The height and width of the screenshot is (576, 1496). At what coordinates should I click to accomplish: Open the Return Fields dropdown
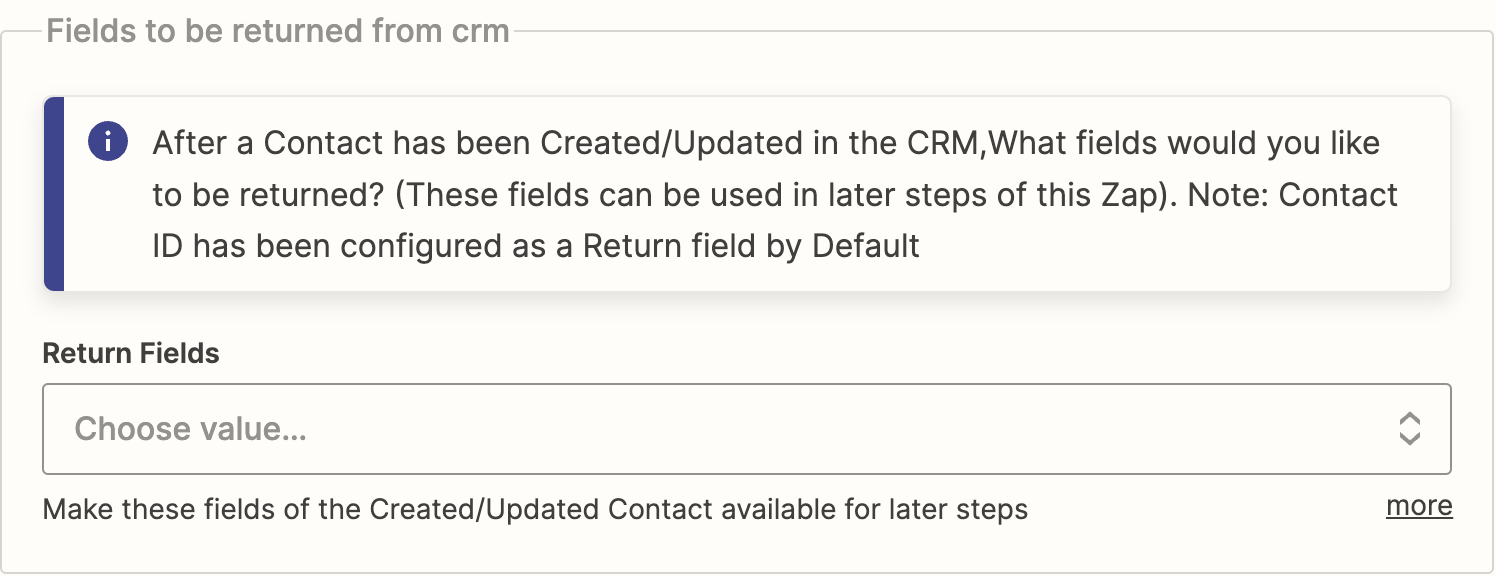coord(746,429)
